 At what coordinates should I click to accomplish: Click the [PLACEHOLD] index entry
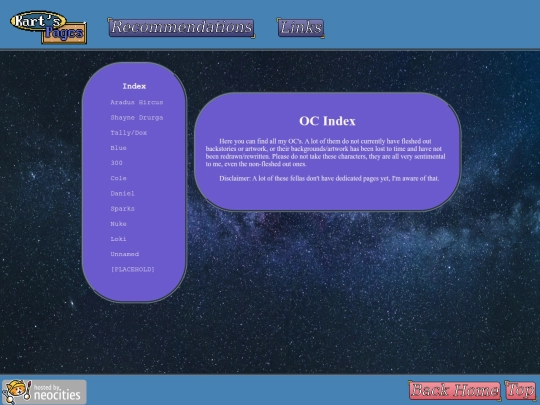pos(133,269)
